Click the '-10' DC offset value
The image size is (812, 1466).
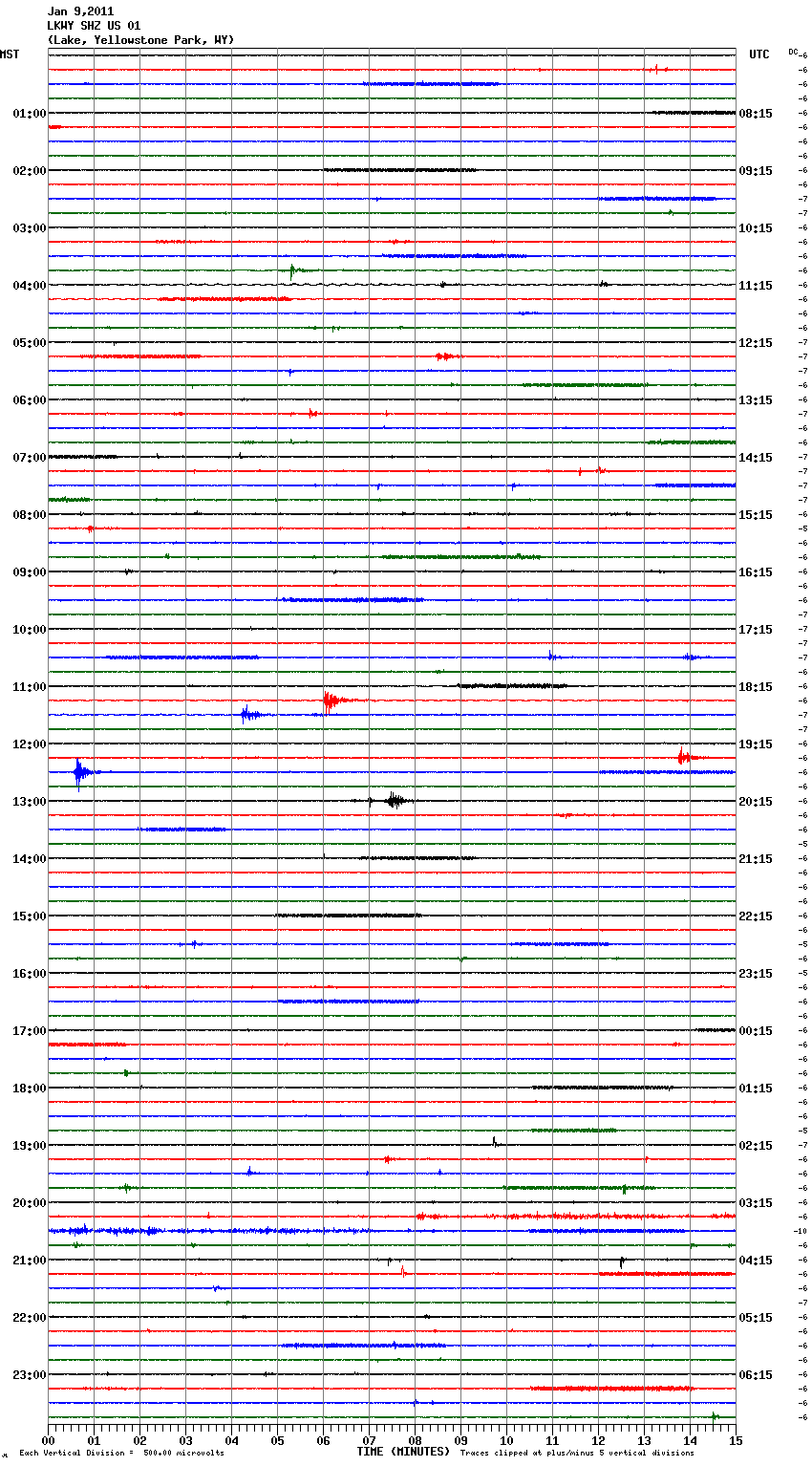(801, 1231)
